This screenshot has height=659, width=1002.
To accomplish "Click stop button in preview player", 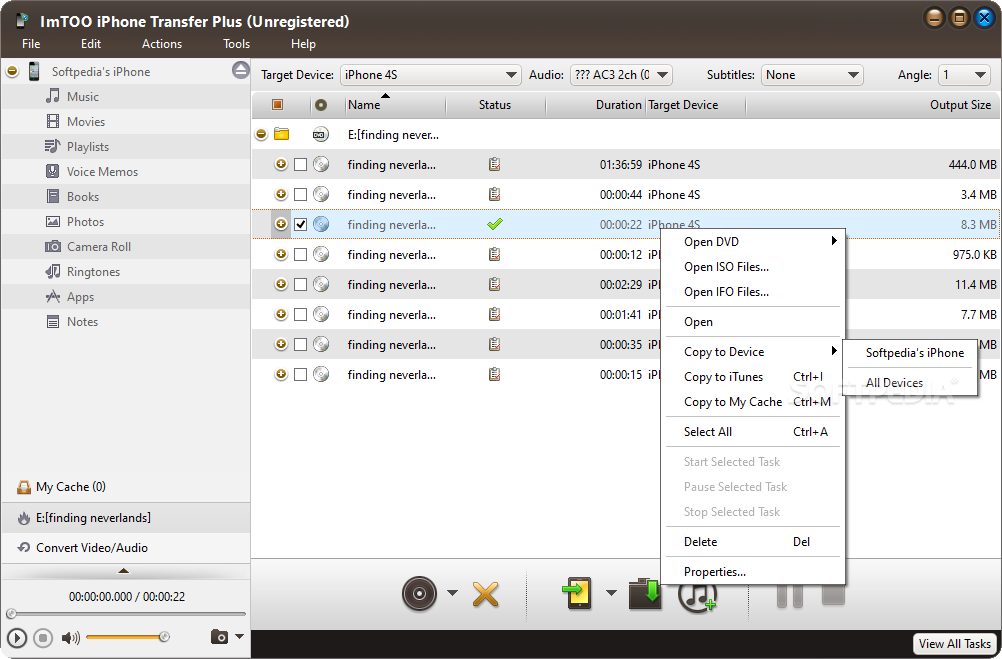I will tap(43, 638).
